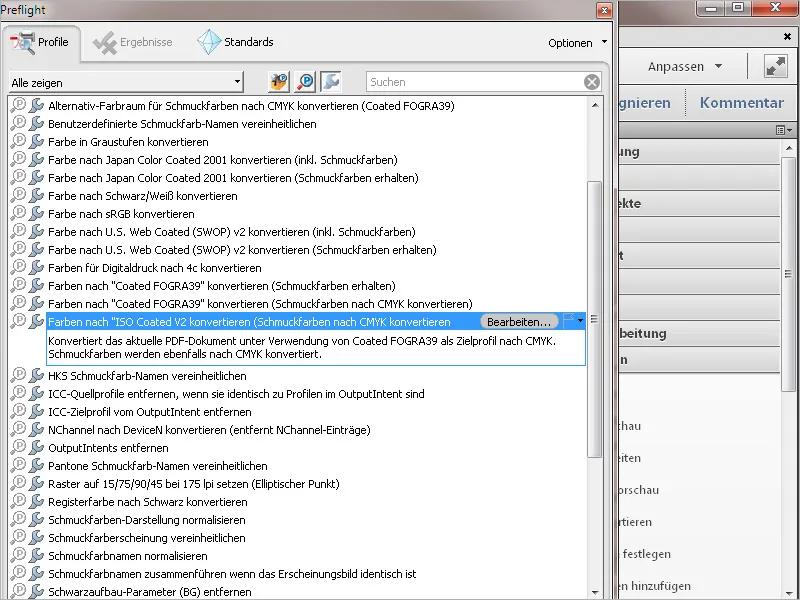This screenshot has width=800, height=600.
Task: Open the Alle zeigen filter dropdown
Action: pos(126,82)
